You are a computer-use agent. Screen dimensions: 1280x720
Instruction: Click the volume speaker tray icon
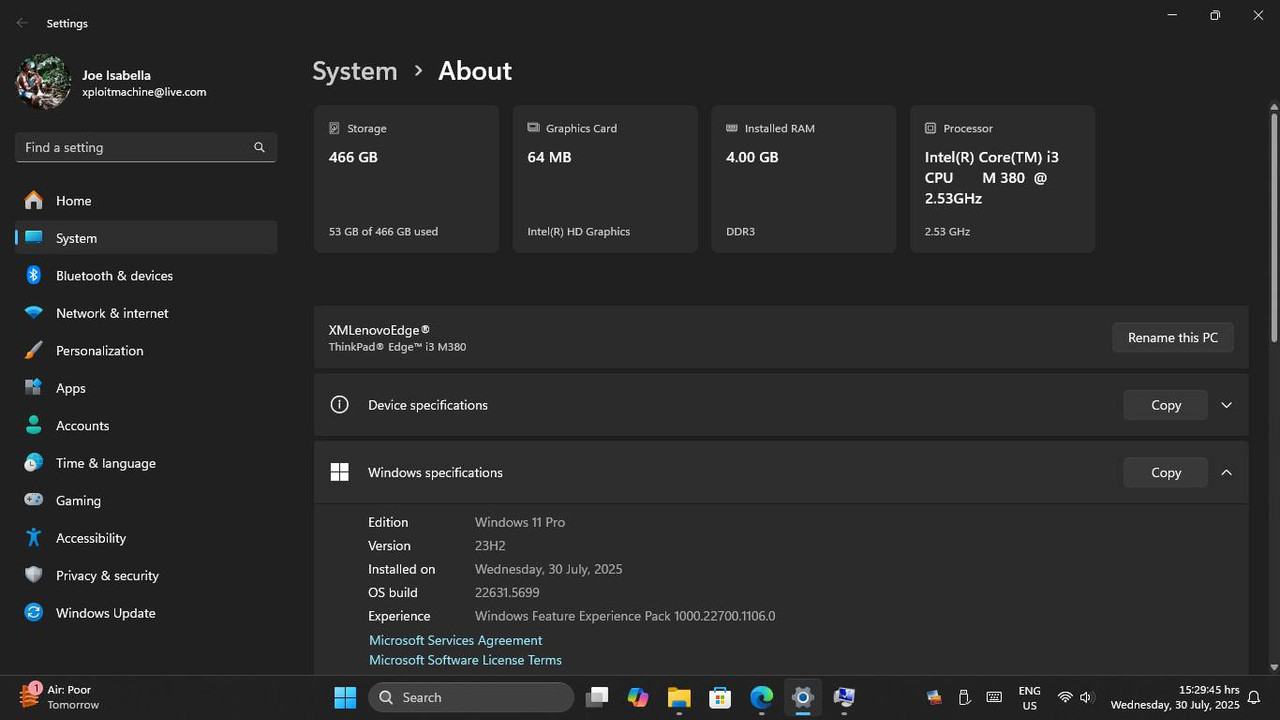[1086, 697]
